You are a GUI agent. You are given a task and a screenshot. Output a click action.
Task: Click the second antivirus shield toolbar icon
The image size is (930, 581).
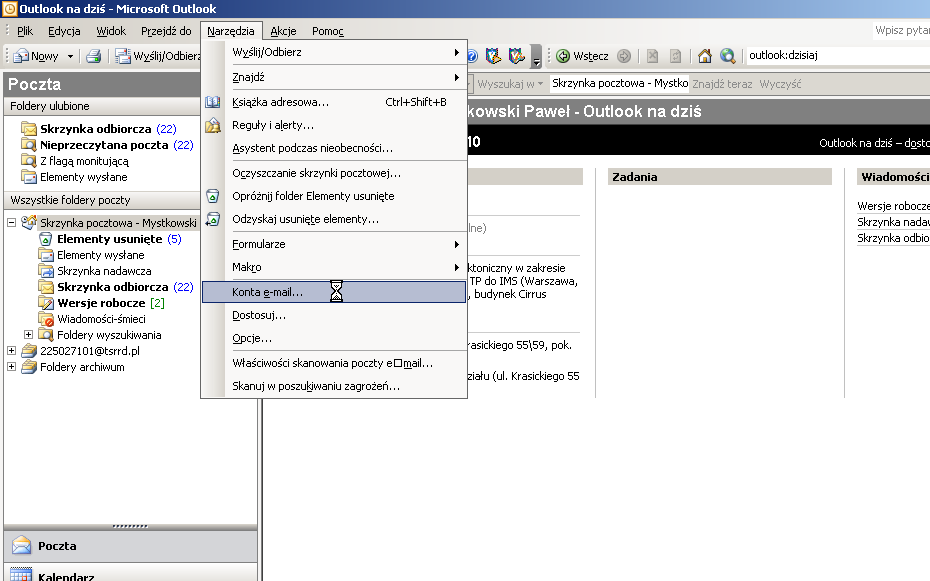[x=517, y=56]
